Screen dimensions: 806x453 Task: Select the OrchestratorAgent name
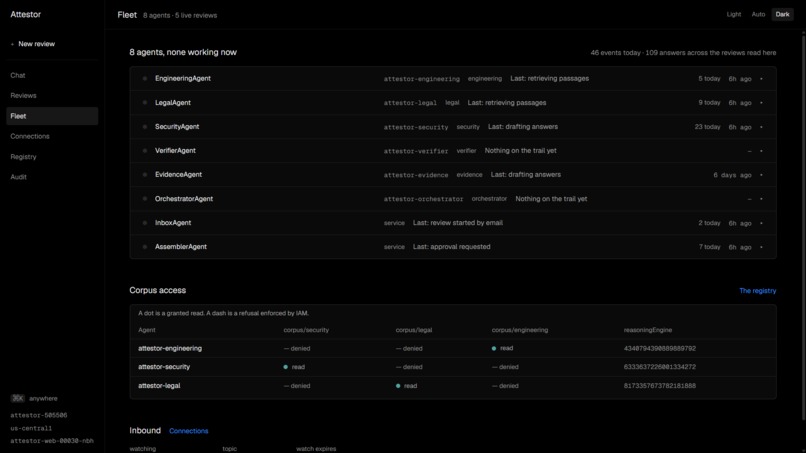[184, 199]
